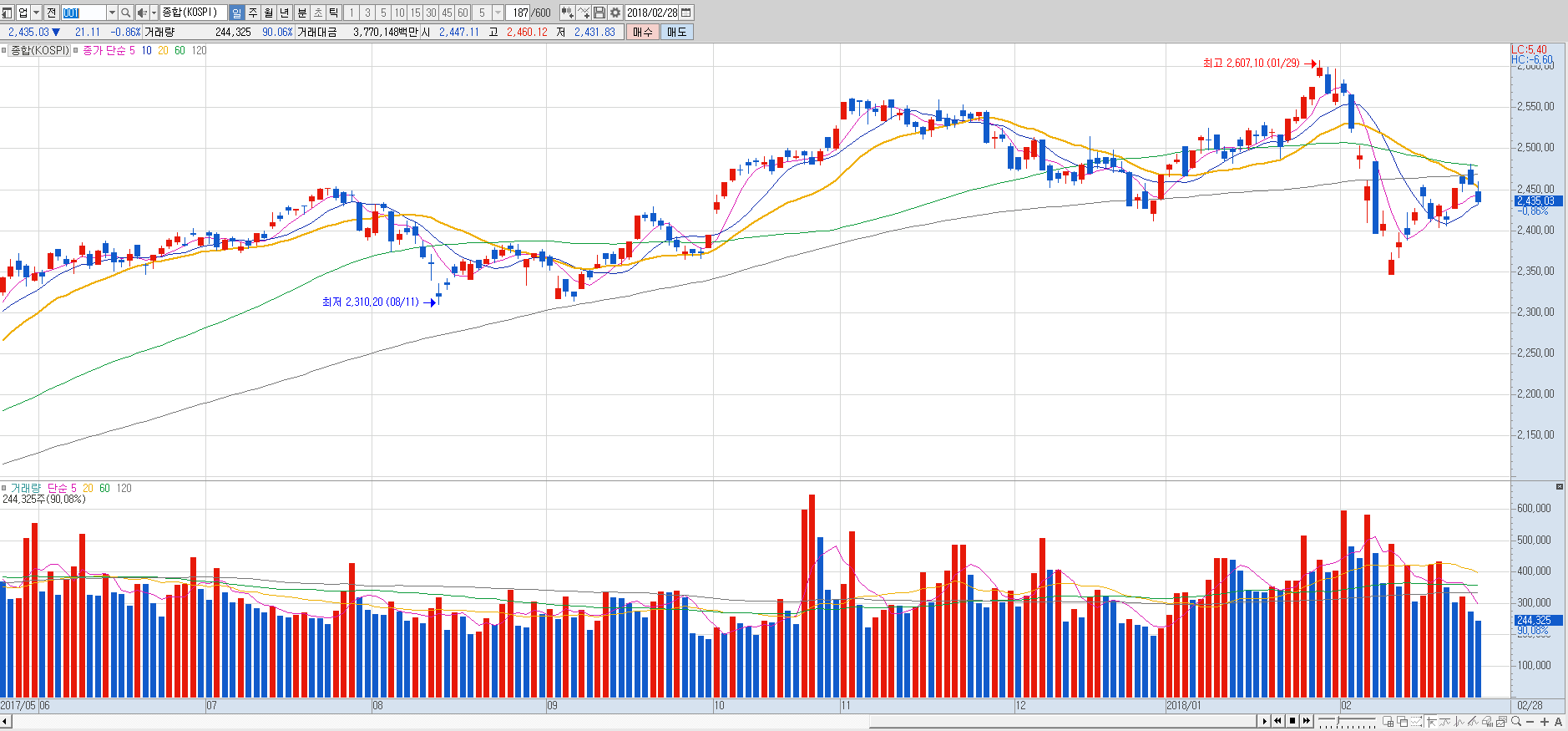Switch to weekly (주) chart period
This screenshot has height=731, width=1568.
pos(252,13)
